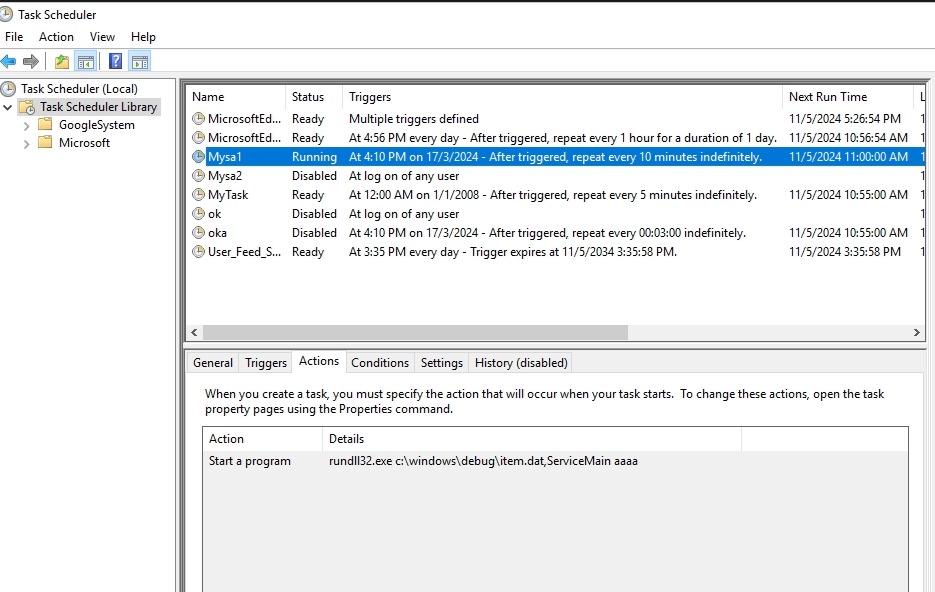Click the Forward arrow toolbar icon
This screenshot has width=935, height=592.
click(x=31, y=62)
